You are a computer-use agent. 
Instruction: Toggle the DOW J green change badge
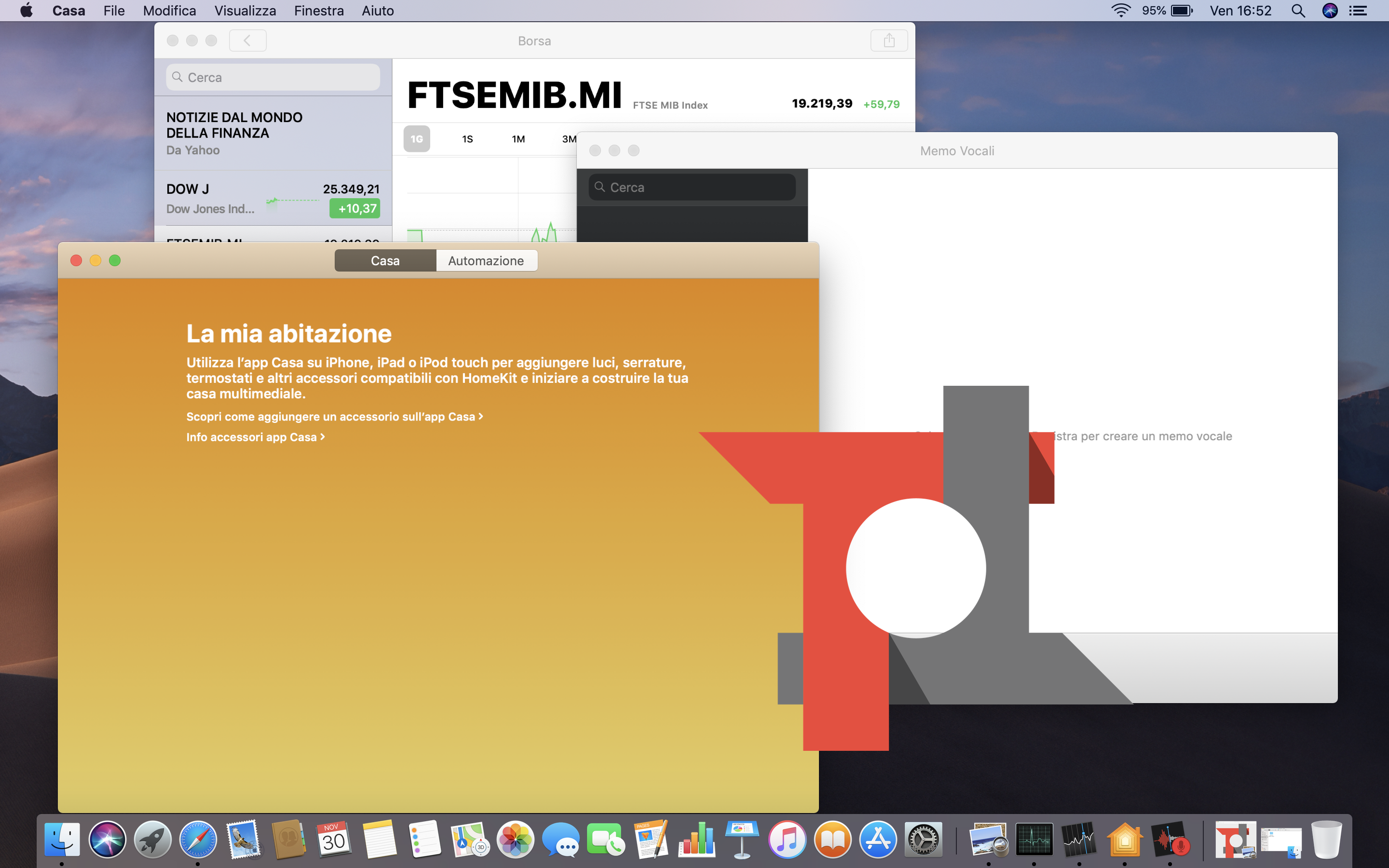(x=354, y=209)
